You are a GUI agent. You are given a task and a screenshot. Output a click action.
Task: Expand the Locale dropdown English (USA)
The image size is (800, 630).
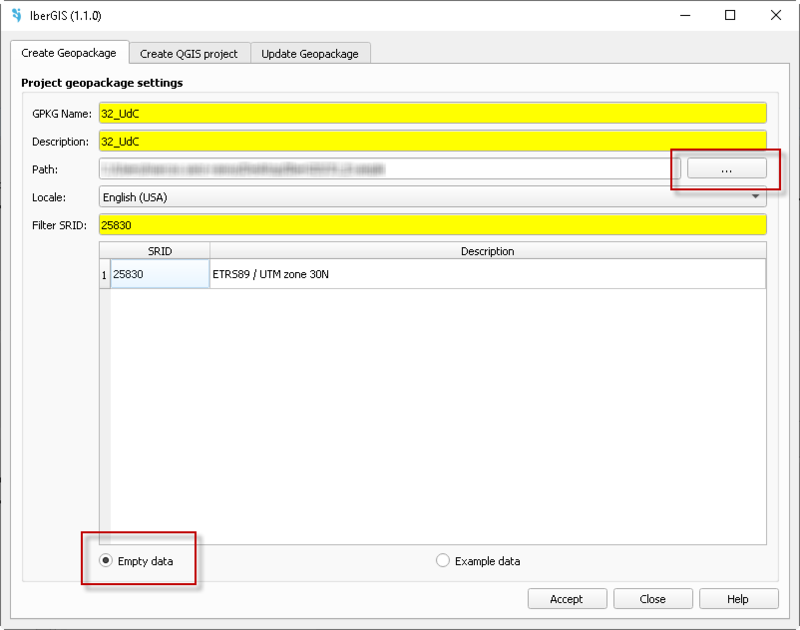pyautogui.click(x=432, y=197)
